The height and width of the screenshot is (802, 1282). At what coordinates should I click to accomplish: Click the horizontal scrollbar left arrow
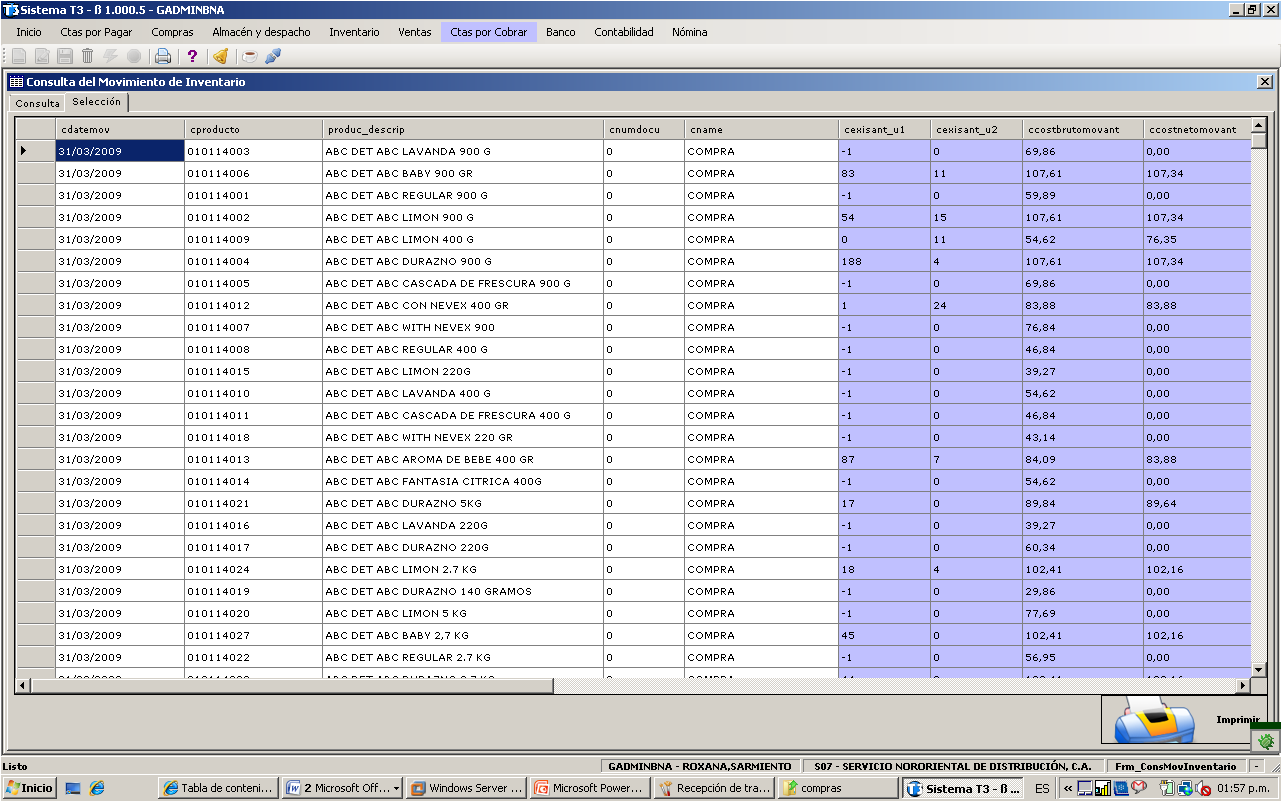22,686
